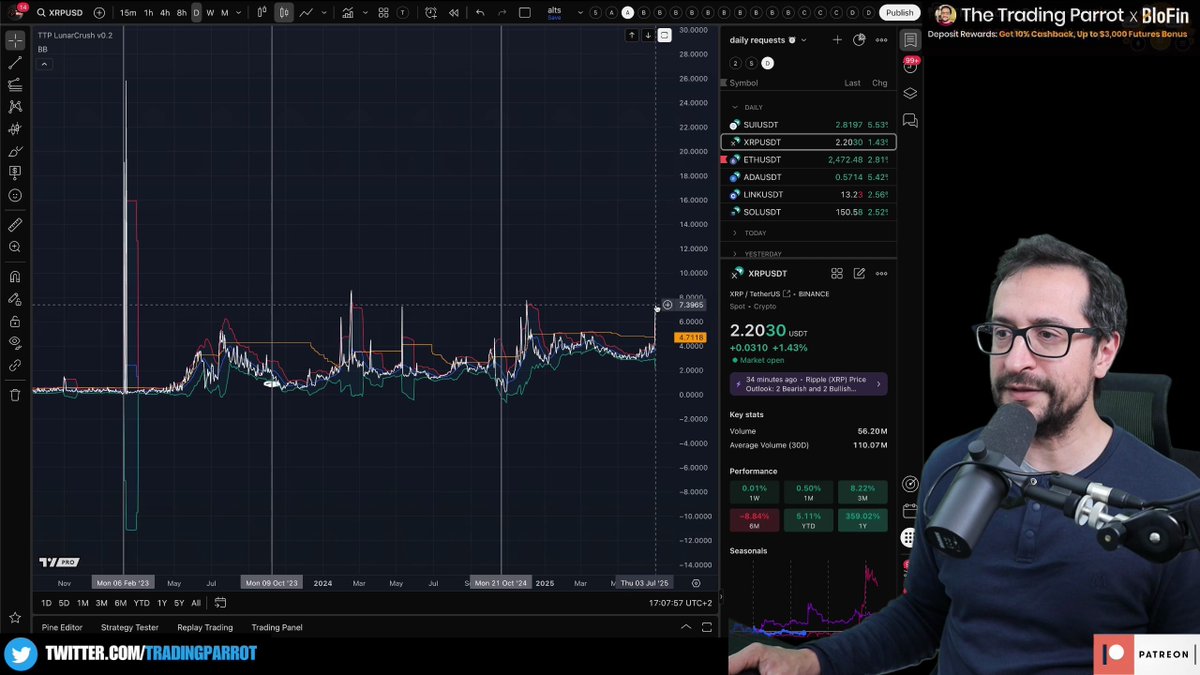
Task: Select the trend line drawing tool
Action: [15, 62]
